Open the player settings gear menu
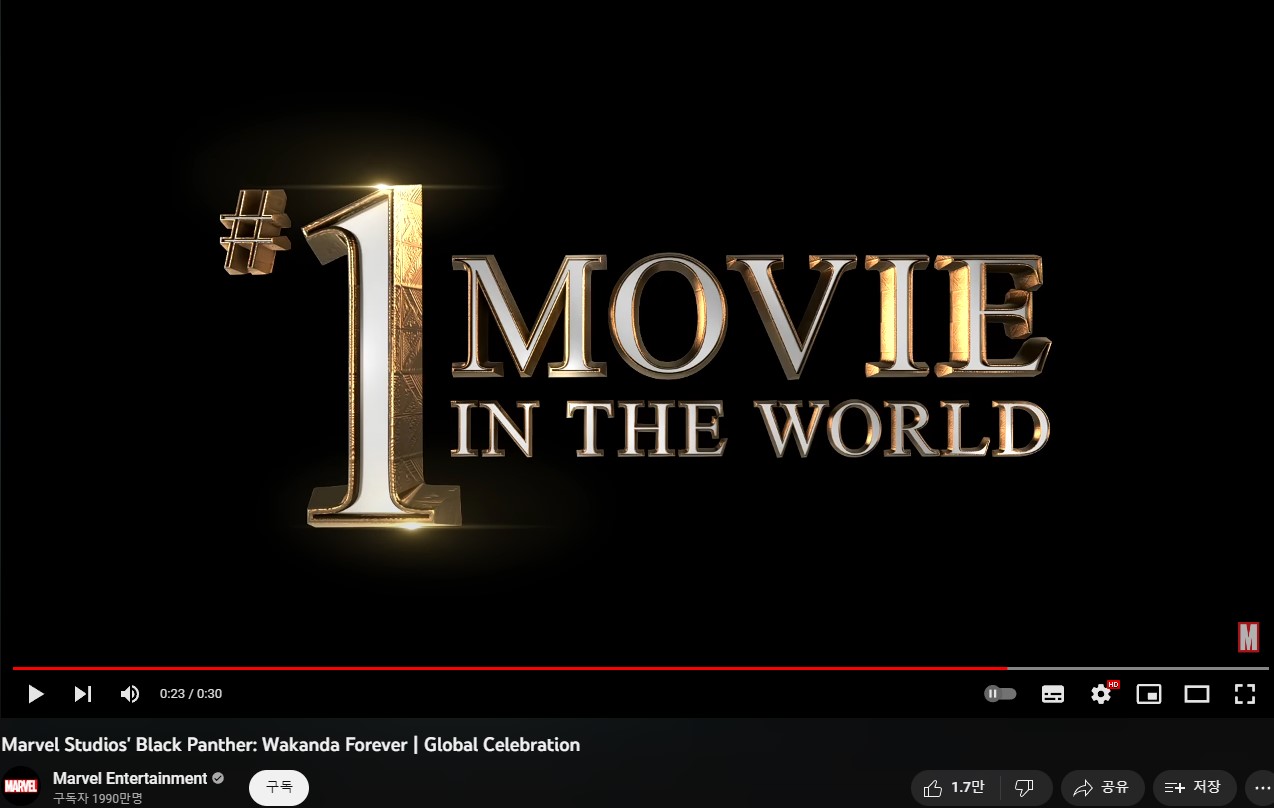This screenshot has height=808, width=1274. (x=1101, y=694)
